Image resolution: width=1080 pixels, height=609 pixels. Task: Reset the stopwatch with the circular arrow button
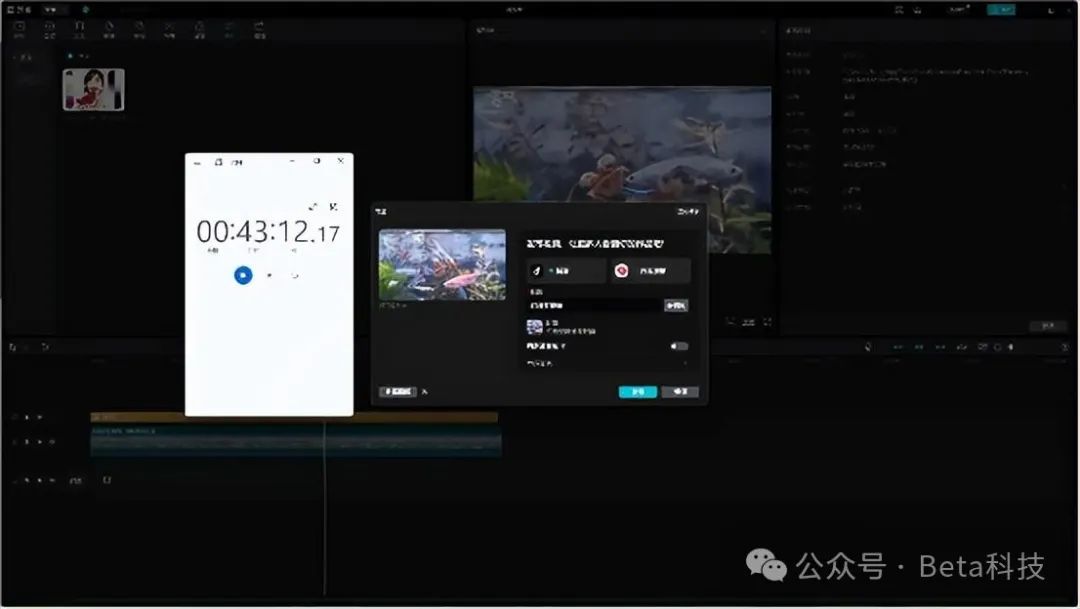(x=295, y=276)
